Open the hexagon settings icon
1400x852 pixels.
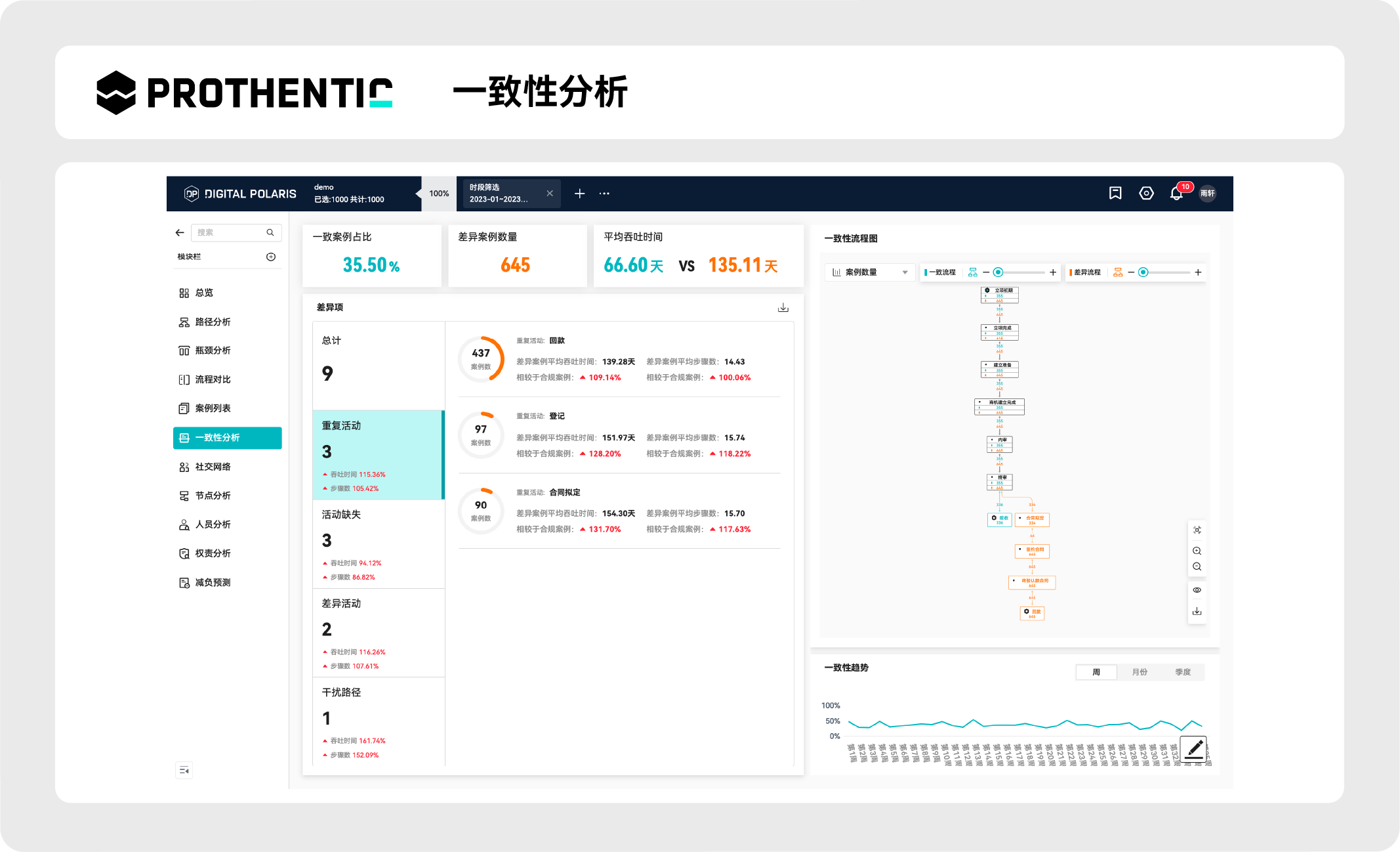(x=1146, y=193)
